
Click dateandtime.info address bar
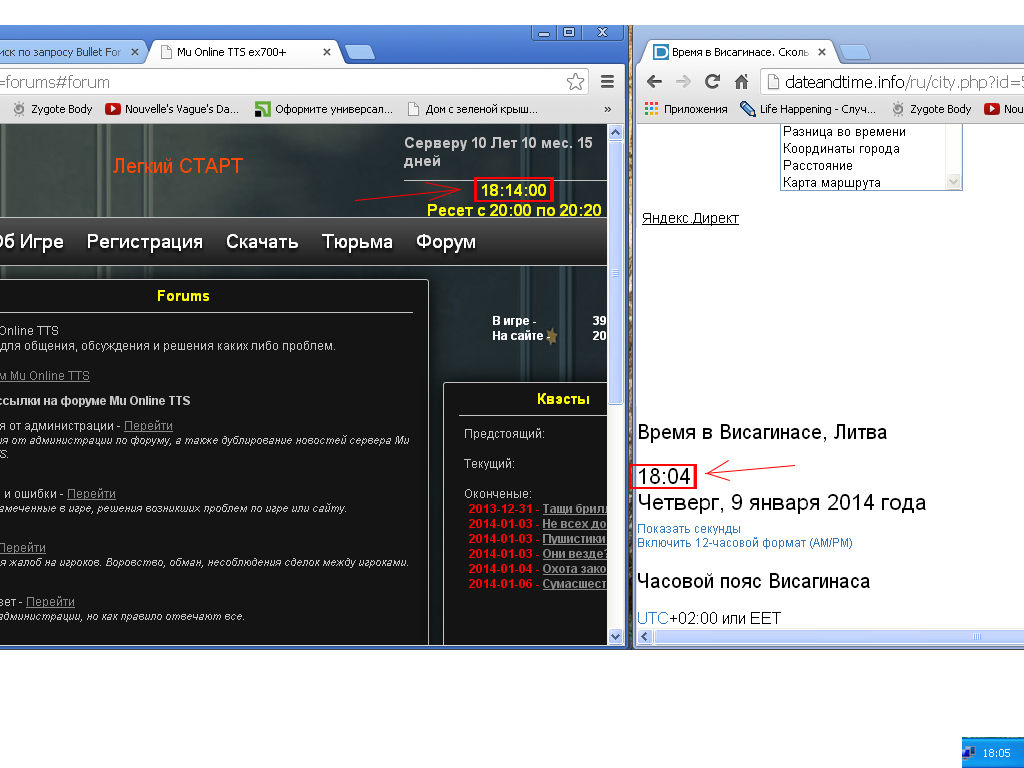pos(892,82)
